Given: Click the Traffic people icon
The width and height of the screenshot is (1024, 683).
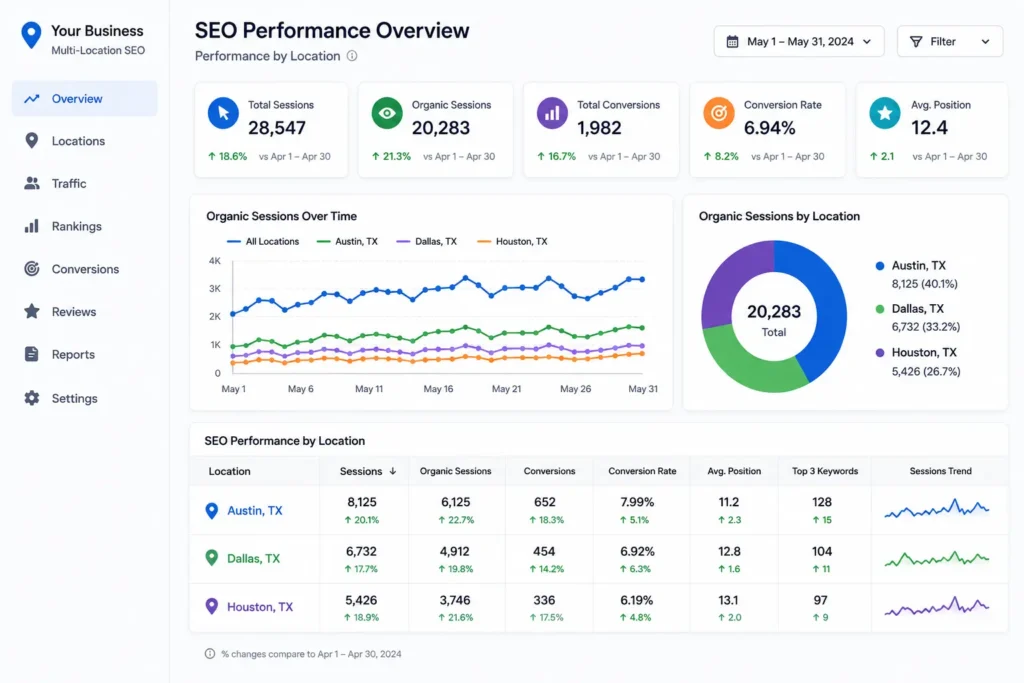Looking at the screenshot, I should pos(31,183).
